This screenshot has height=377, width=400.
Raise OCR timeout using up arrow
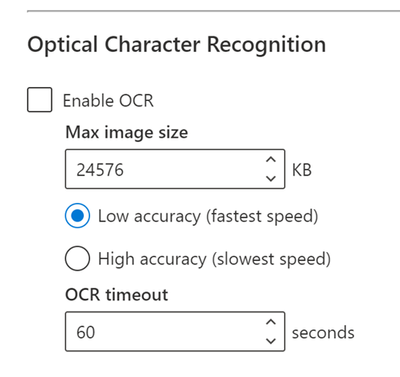271,322
